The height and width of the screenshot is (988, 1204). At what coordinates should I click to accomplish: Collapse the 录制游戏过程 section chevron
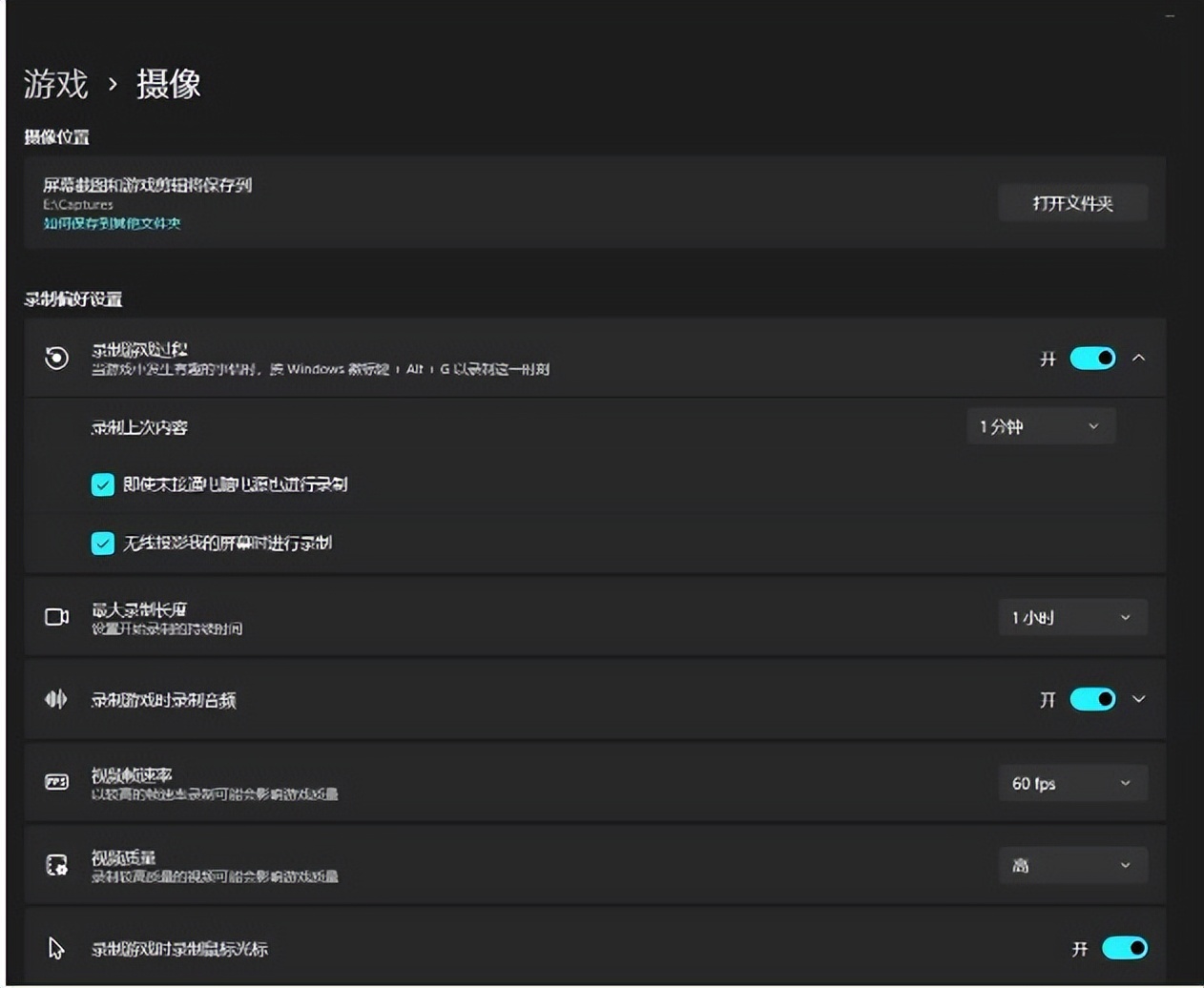click(1139, 358)
